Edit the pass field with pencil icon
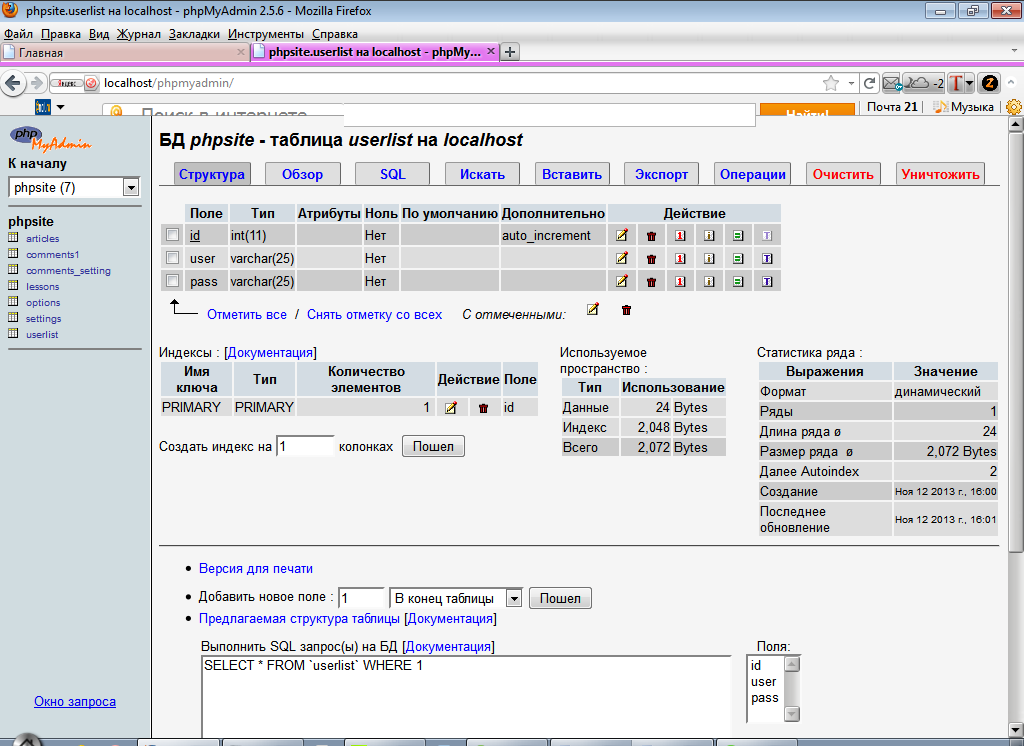The height and width of the screenshot is (746, 1024). click(622, 281)
